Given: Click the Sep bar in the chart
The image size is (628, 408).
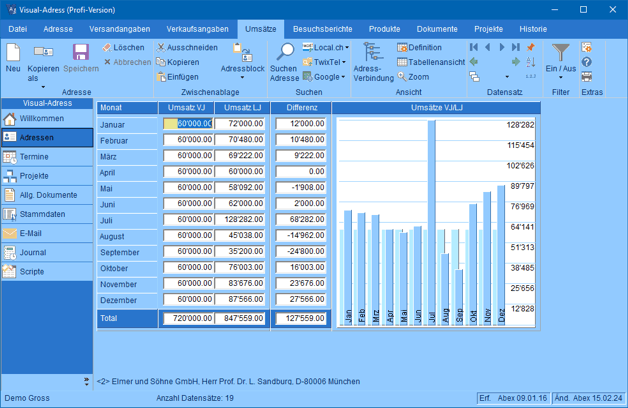Looking at the screenshot, I should tap(459, 297).
